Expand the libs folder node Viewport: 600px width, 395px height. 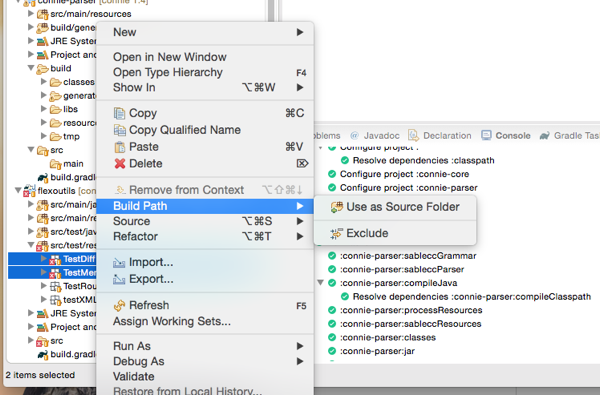(44, 109)
